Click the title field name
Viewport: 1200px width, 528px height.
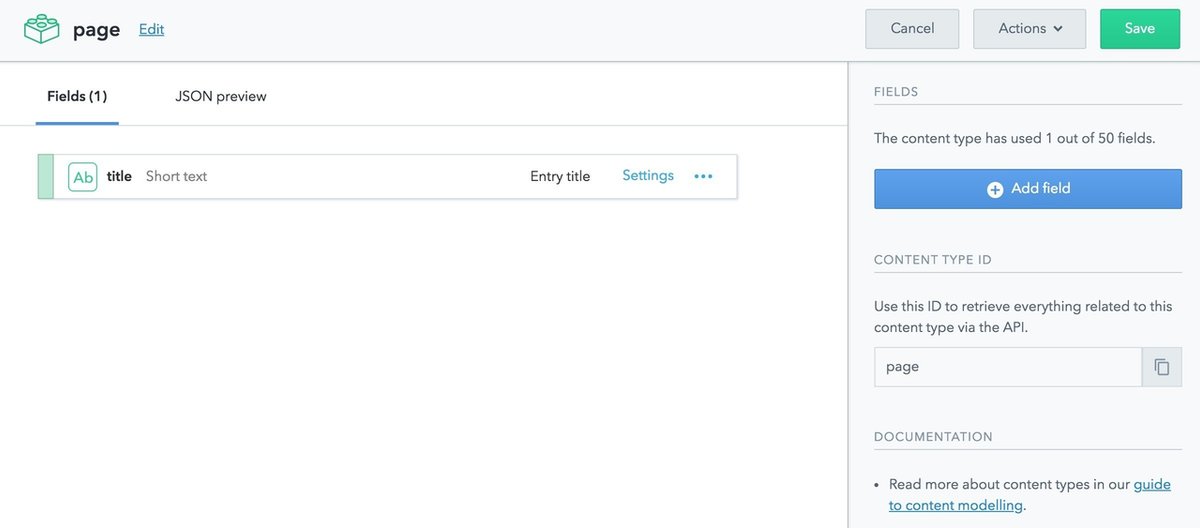pyautogui.click(x=119, y=177)
